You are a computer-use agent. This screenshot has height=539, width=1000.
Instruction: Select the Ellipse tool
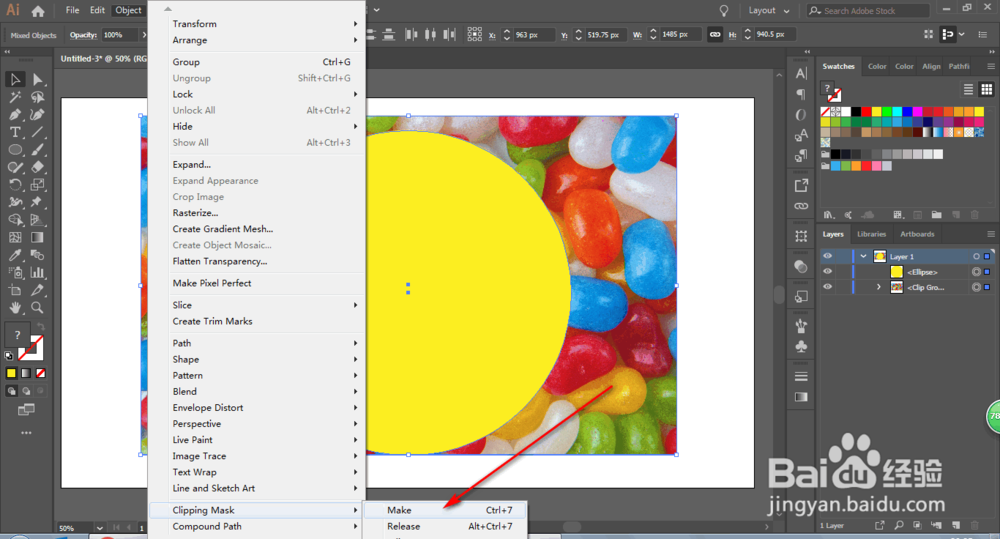coord(15,150)
